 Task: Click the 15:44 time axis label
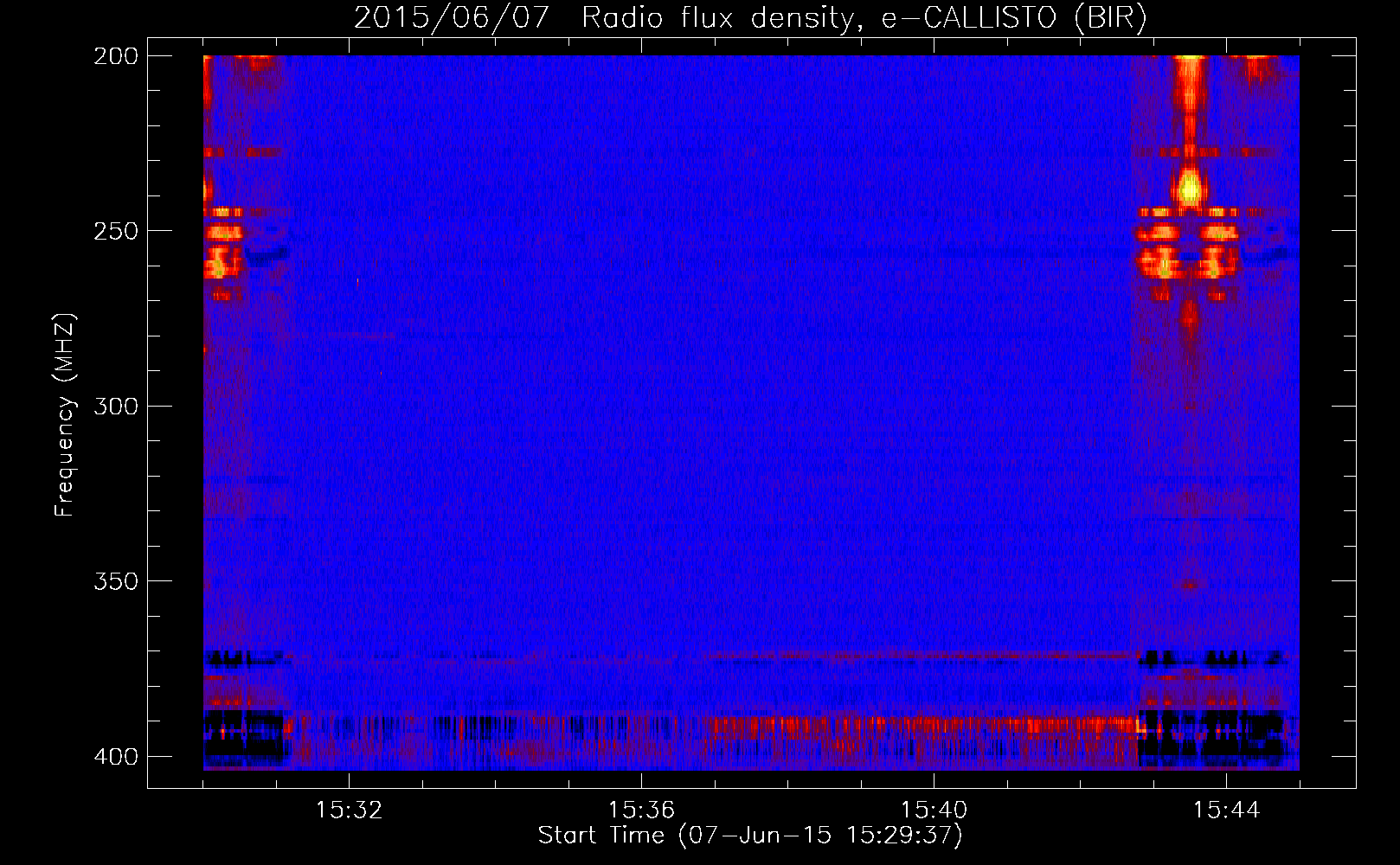1226,811
